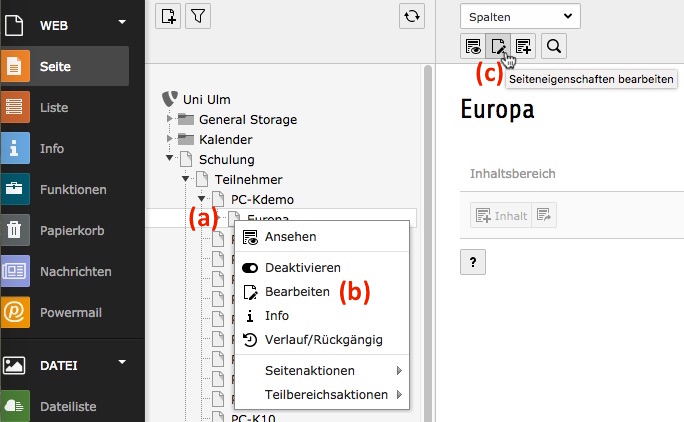Screen dimensions: 684x422
Task: Open the Spalten view dropdown
Action: [520, 17]
